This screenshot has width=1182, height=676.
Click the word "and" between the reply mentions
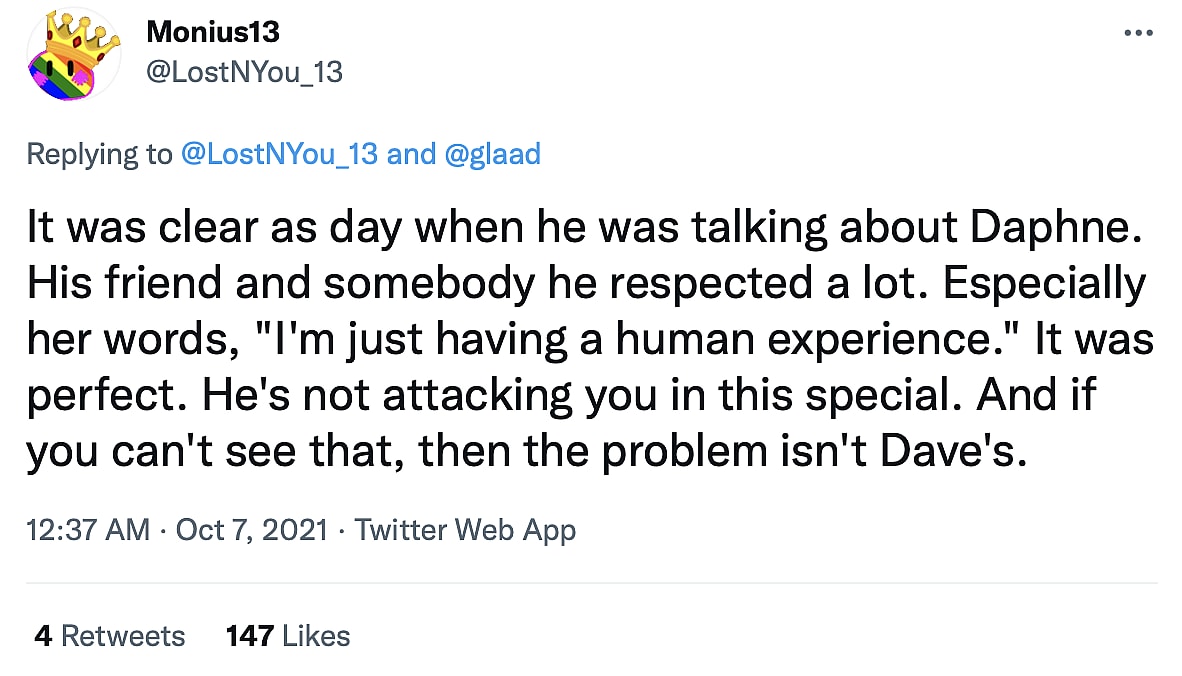coord(410,154)
